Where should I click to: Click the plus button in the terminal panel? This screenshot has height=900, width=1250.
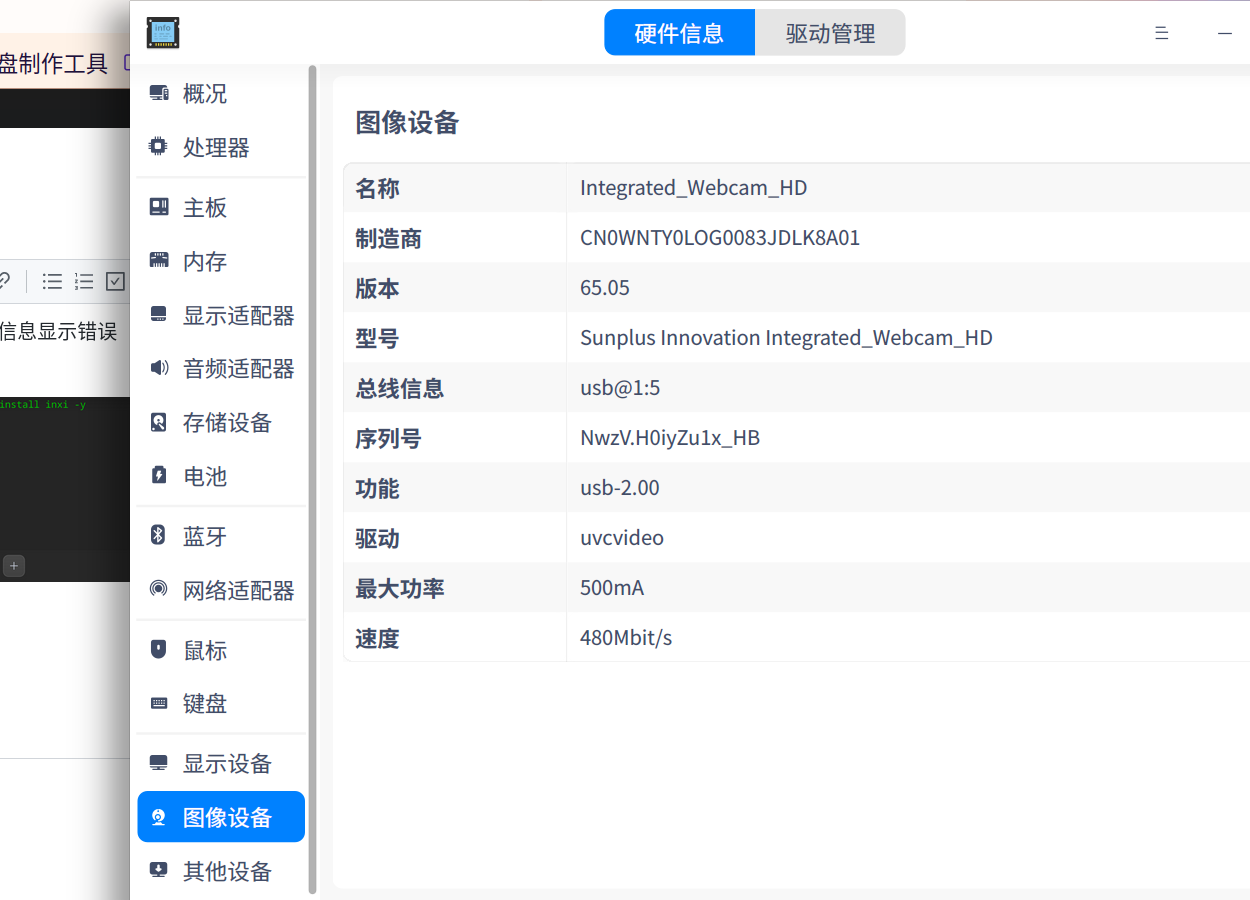point(13,565)
